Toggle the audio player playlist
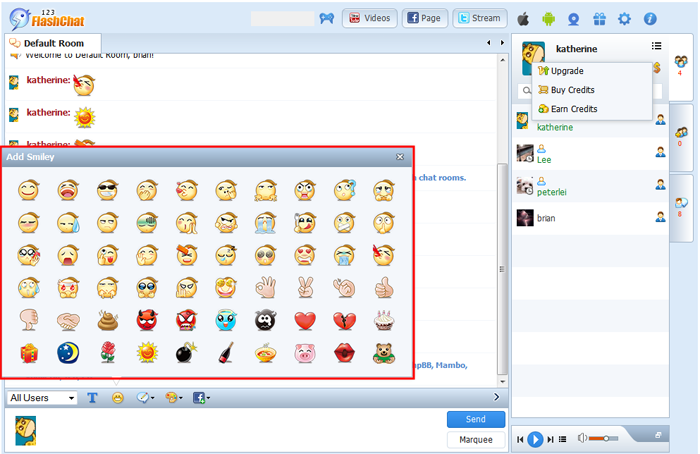This screenshot has width=700, height=454. [563, 439]
